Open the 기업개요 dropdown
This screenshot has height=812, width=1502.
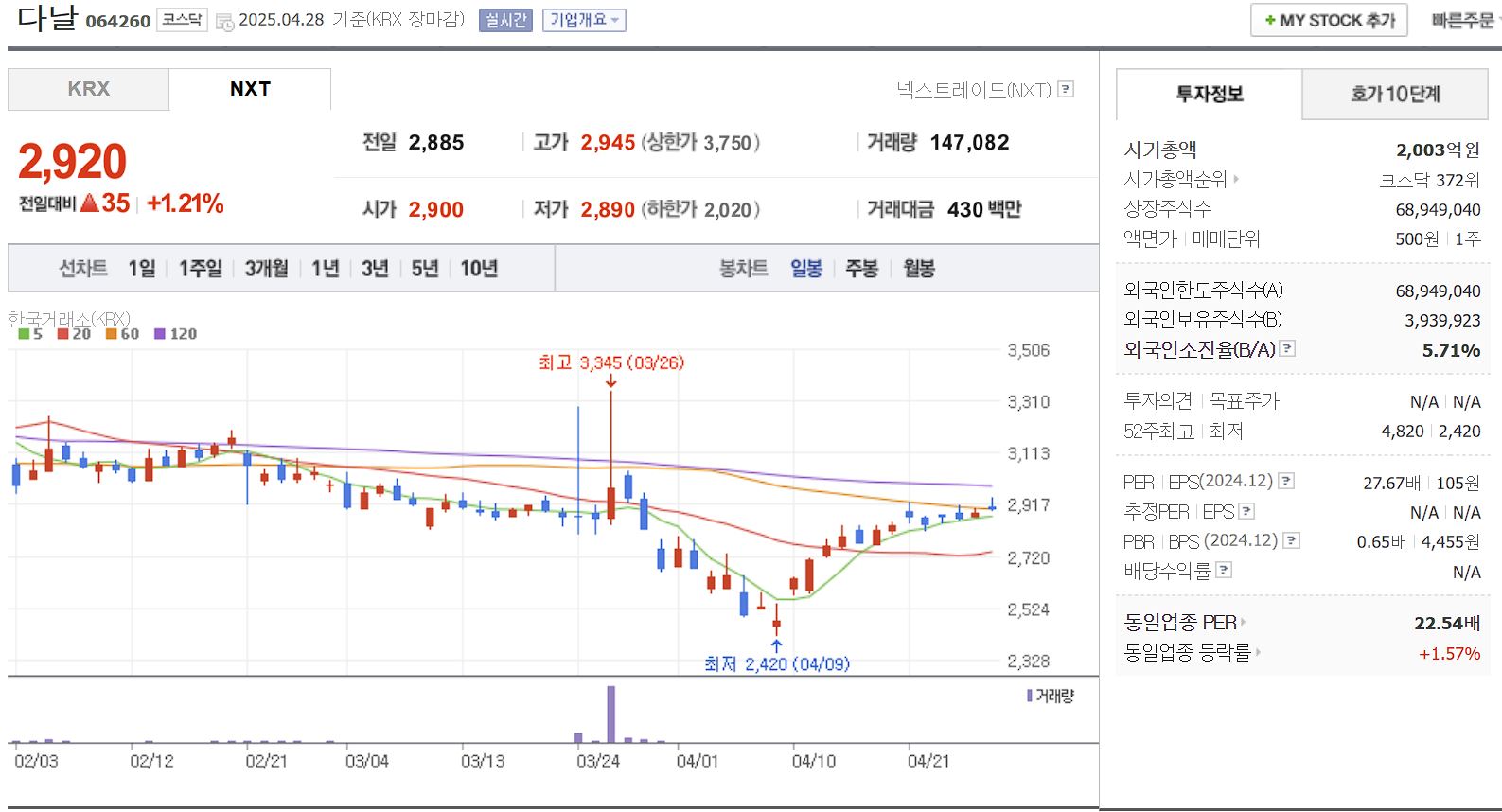pos(584,20)
